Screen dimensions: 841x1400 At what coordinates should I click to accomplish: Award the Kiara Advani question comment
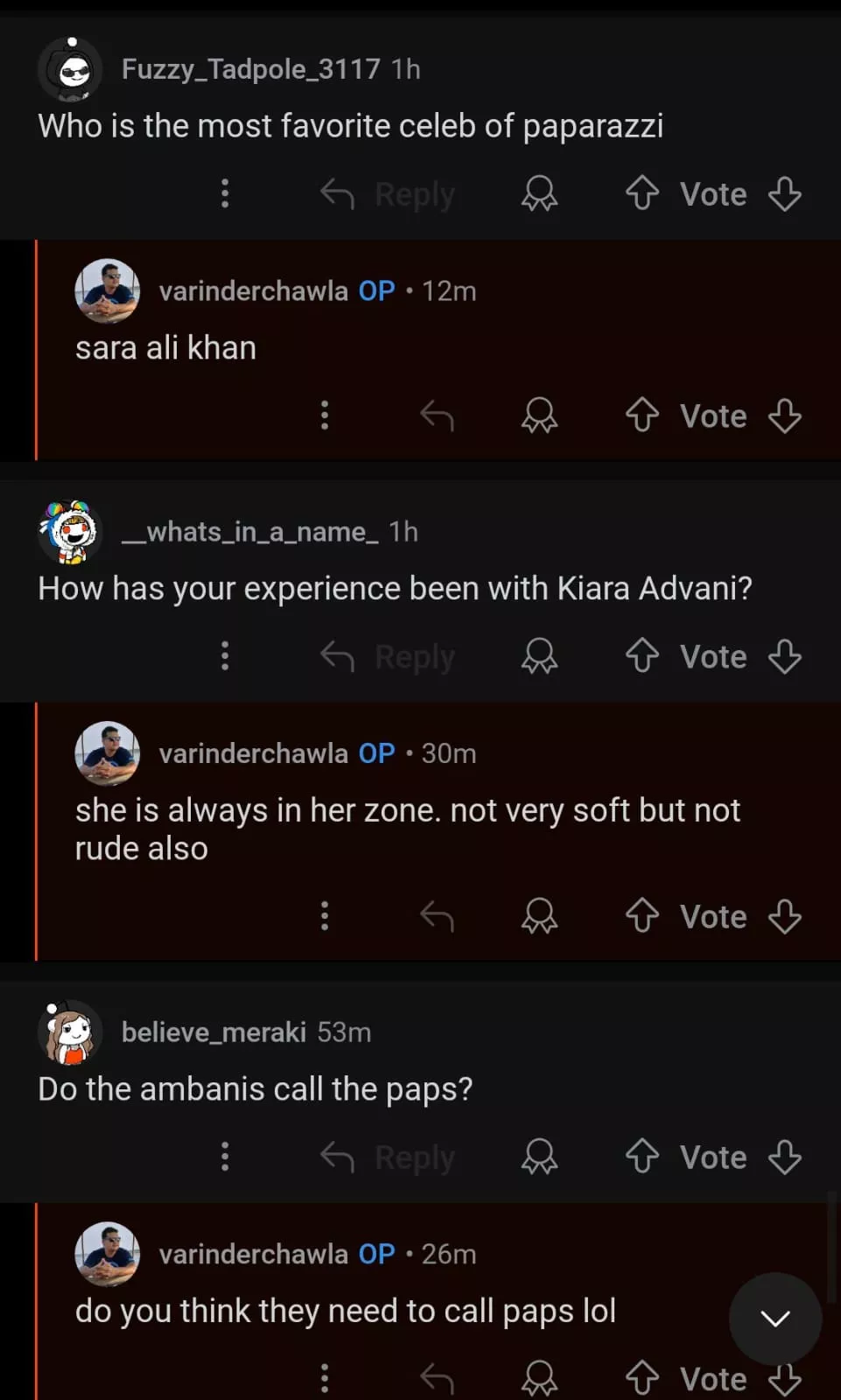[x=539, y=656]
